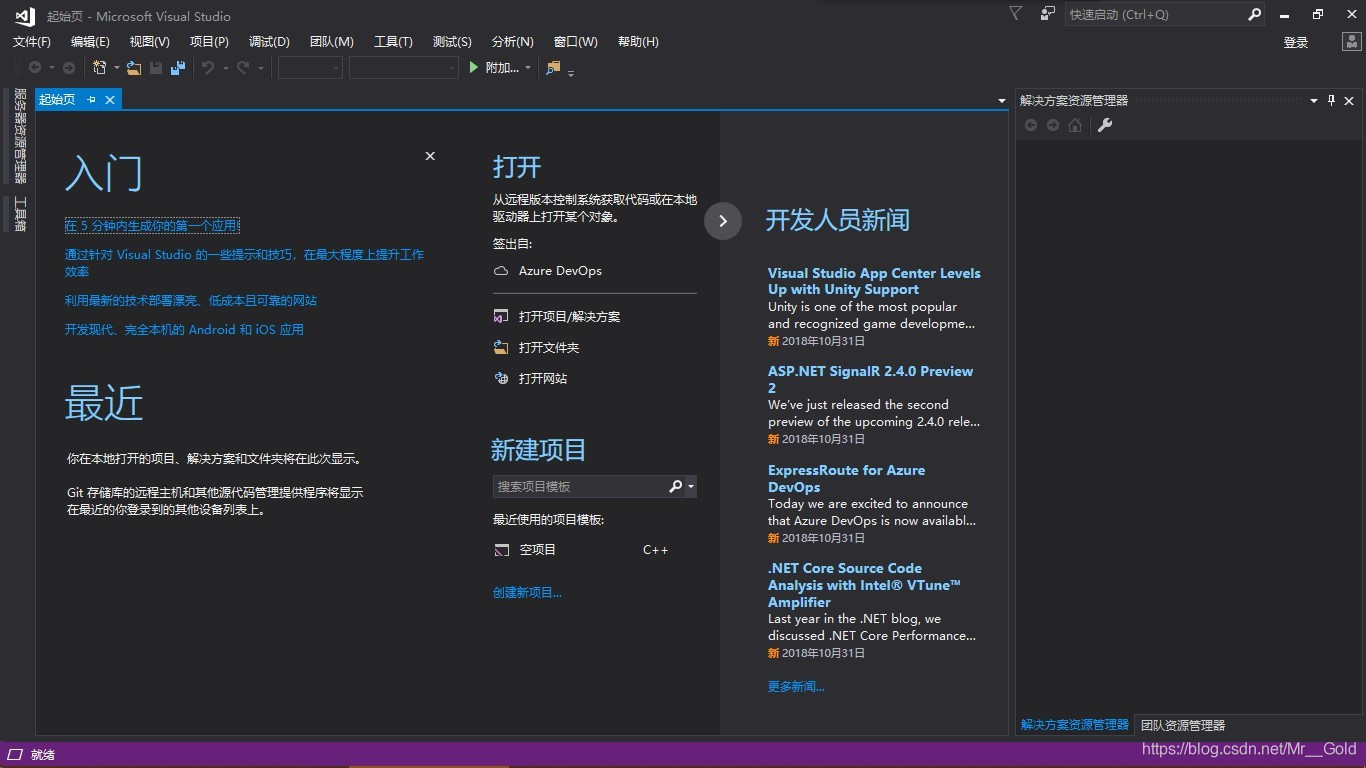Viewport: 1366px width, 768px height.
Task: Open Visual Studio App Center Unity Support article
Action: [x=874, y=281]
